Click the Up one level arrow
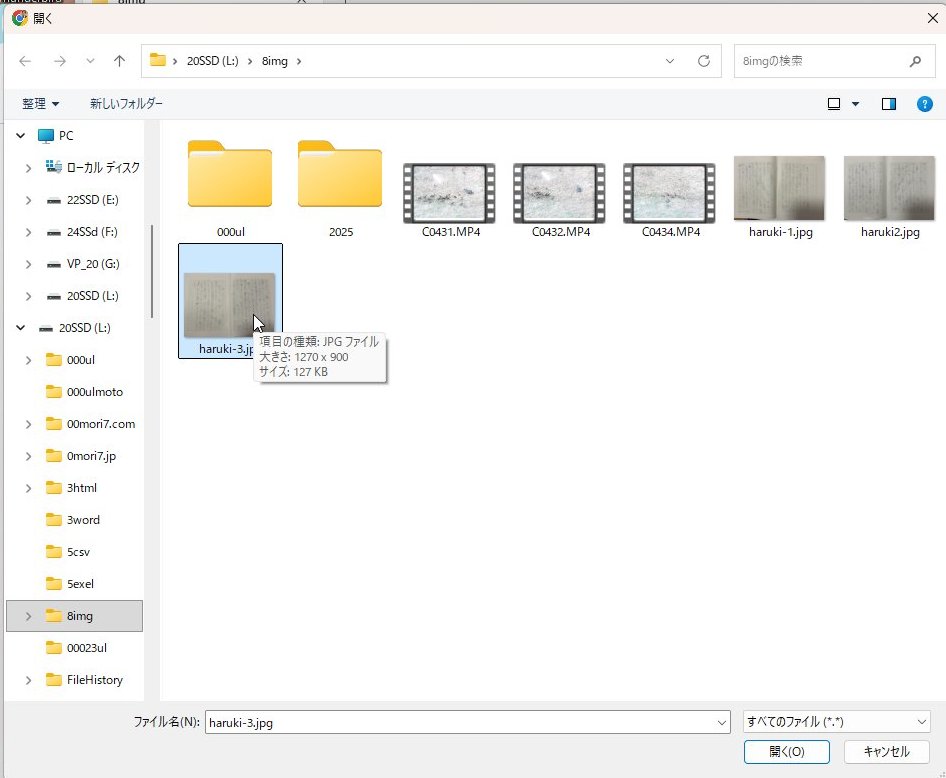 [120, 61]
